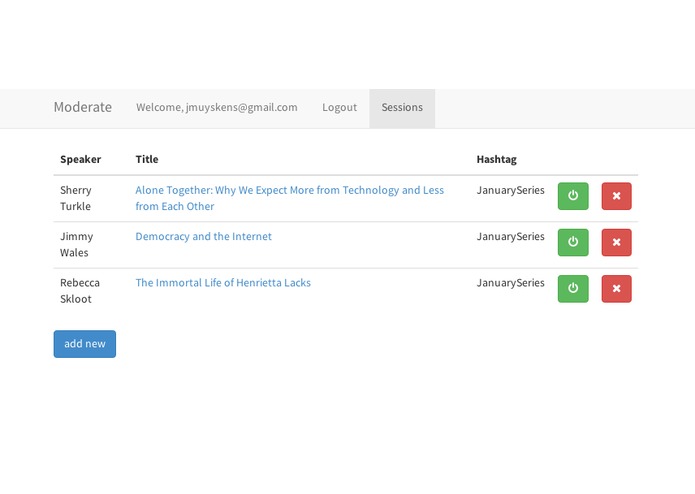695x494 pixels.
Task: Activate the Rebecca Skloot session power button
Action: click(573, 288)
